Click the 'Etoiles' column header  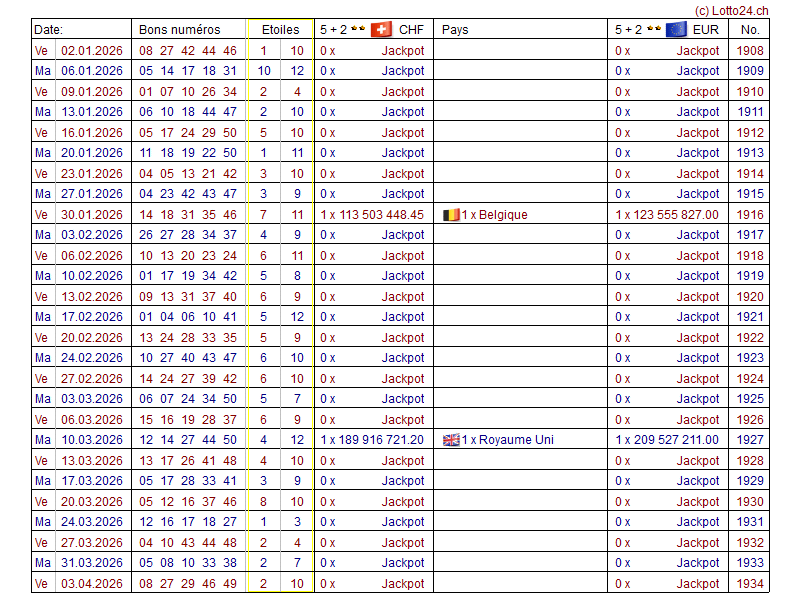click(x=280, y=30)
